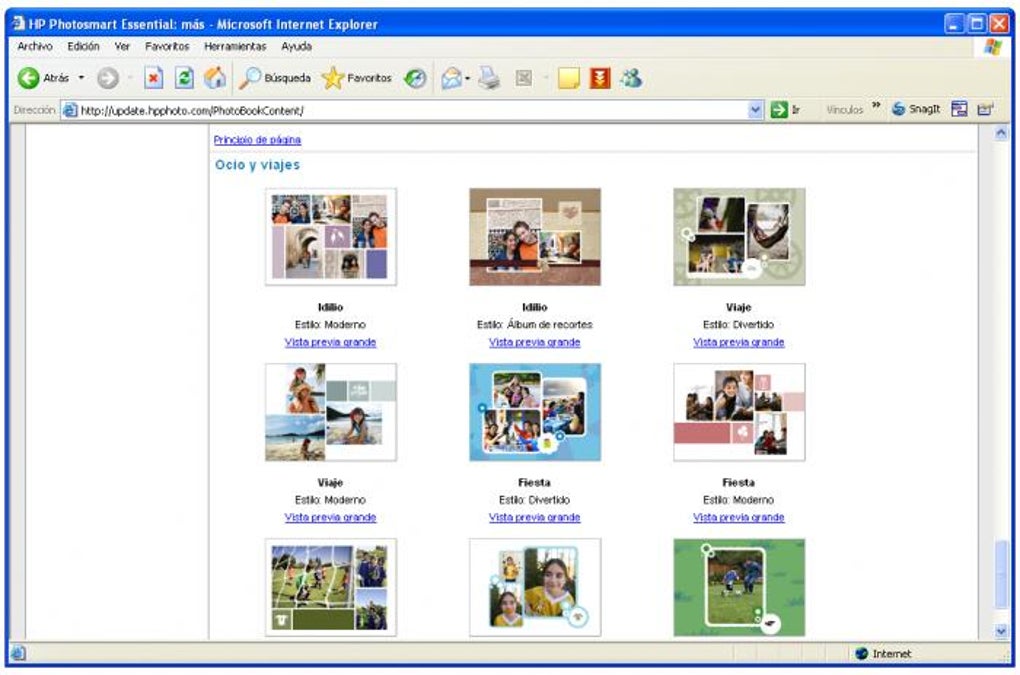
Task: Open Favoritos star toolbar button
Action: click(x=357, y=78)
